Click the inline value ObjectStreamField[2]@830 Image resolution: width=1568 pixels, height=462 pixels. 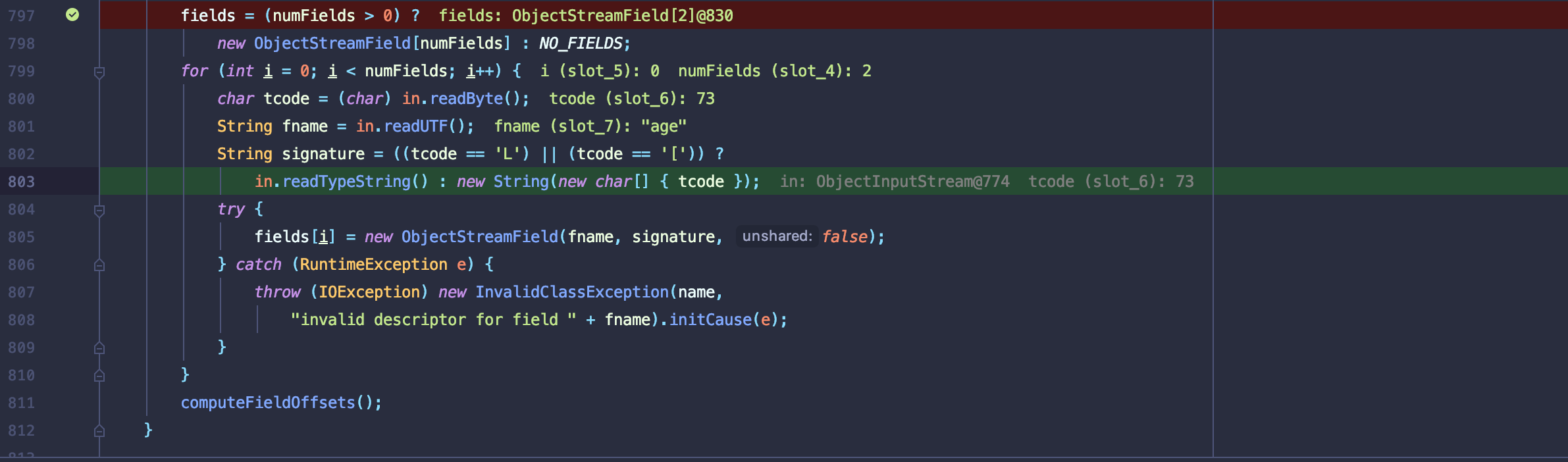pos(622,16)
